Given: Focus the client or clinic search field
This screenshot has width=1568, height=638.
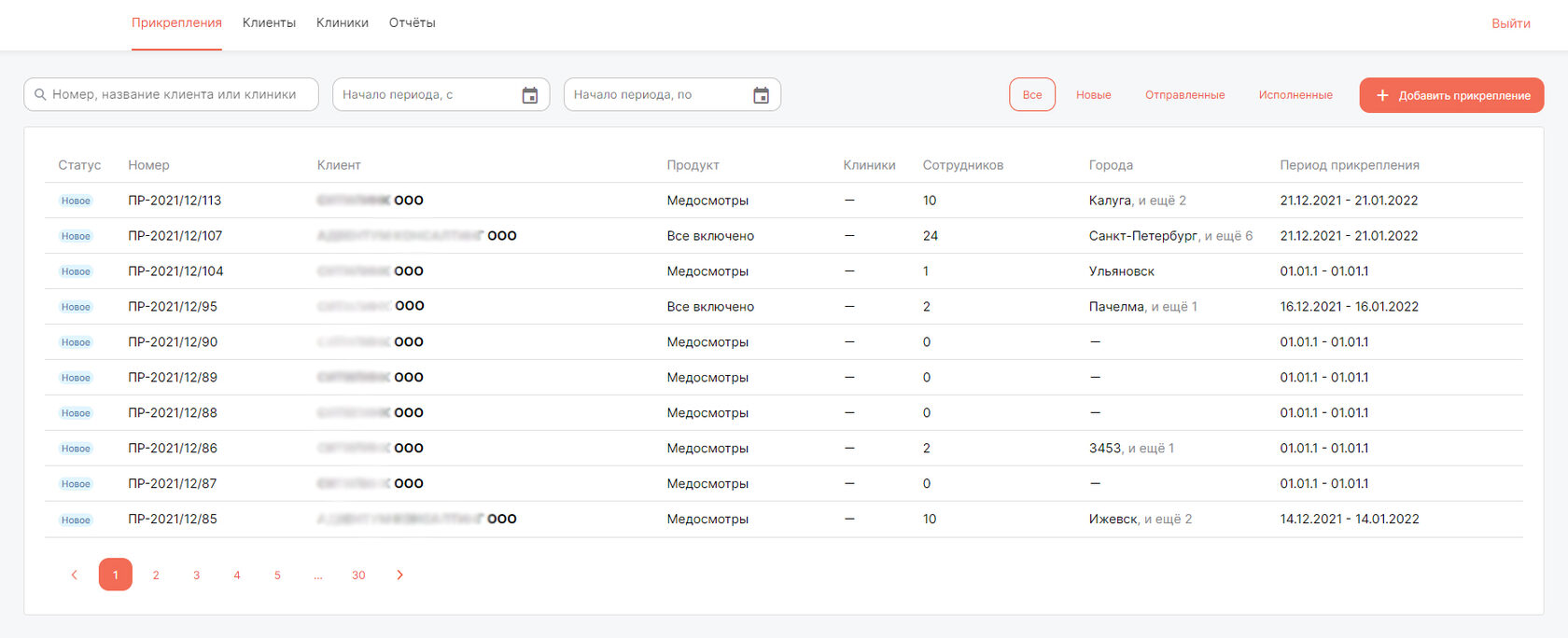Looking at the screenshot, I should pyautogui.click(x=177, y=94).
